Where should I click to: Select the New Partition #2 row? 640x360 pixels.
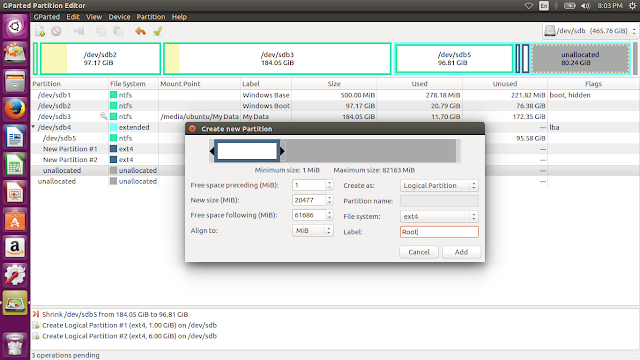click(107, 160)
